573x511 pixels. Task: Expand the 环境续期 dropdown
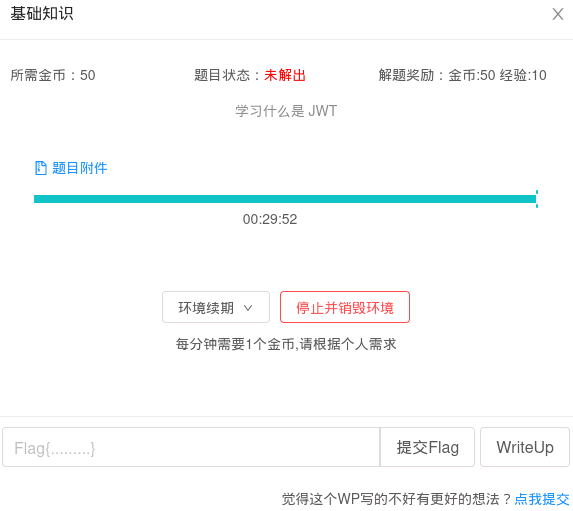(x=216, y=307)
